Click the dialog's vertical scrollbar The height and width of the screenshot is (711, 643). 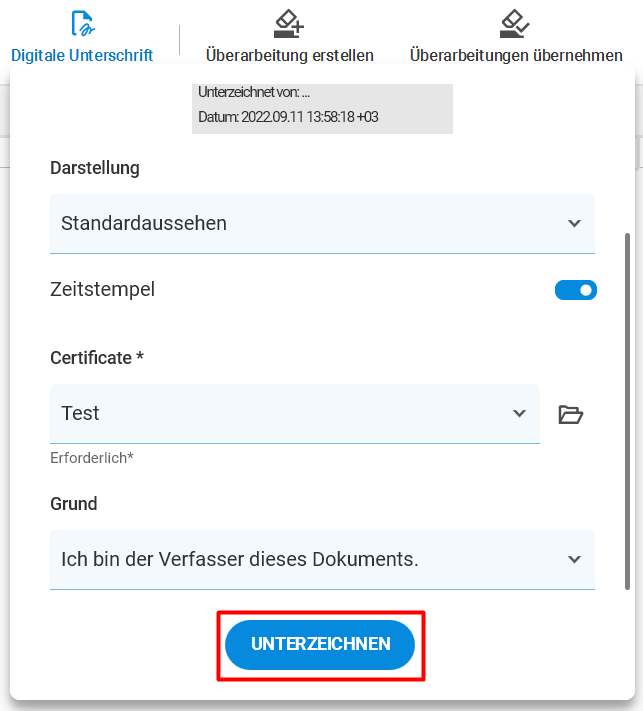click(627, 411)
